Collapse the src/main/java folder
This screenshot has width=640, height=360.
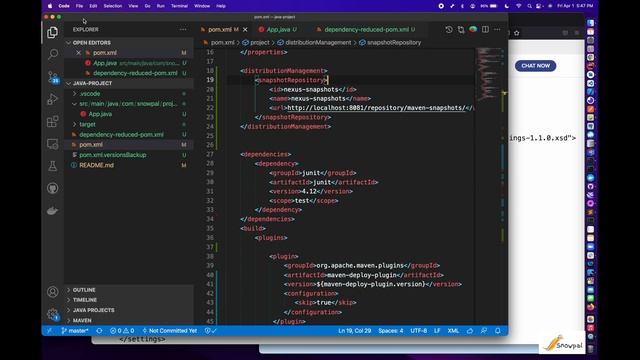click(128, 104)
